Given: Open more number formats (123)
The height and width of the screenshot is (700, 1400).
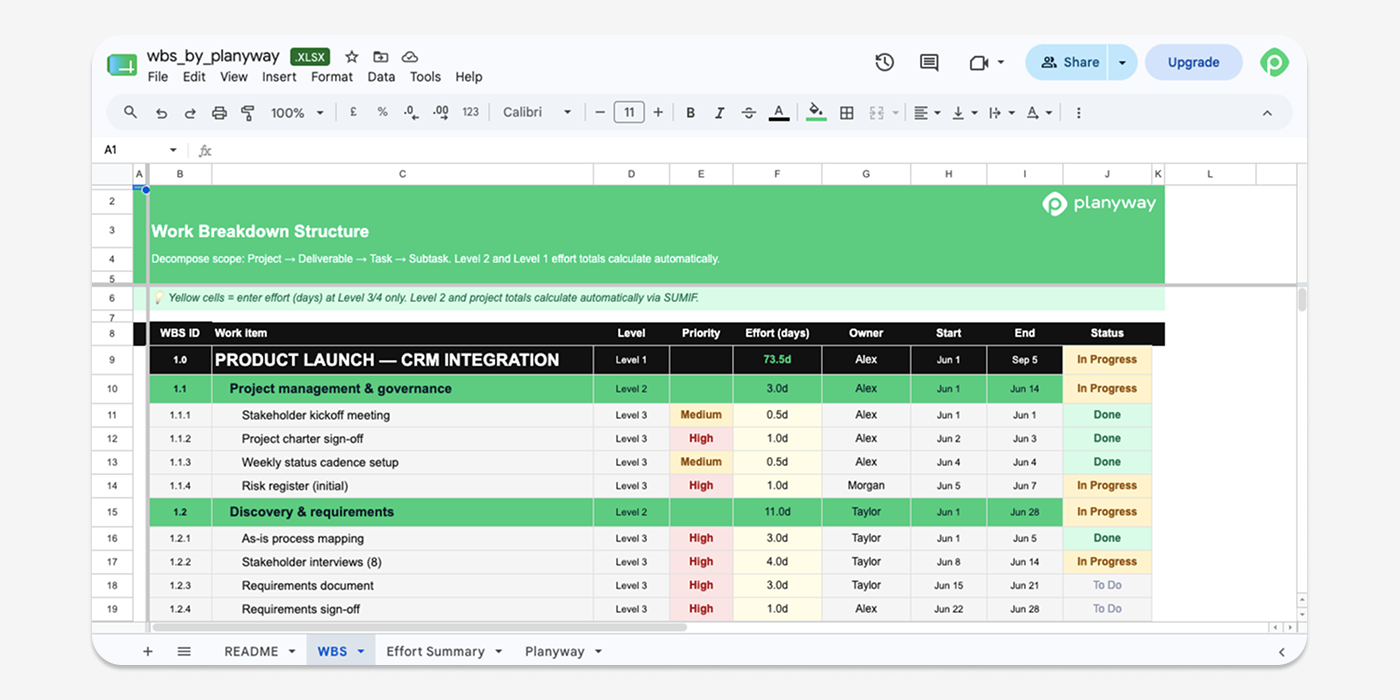Looking at the screenshot, I should coord(470,113).
